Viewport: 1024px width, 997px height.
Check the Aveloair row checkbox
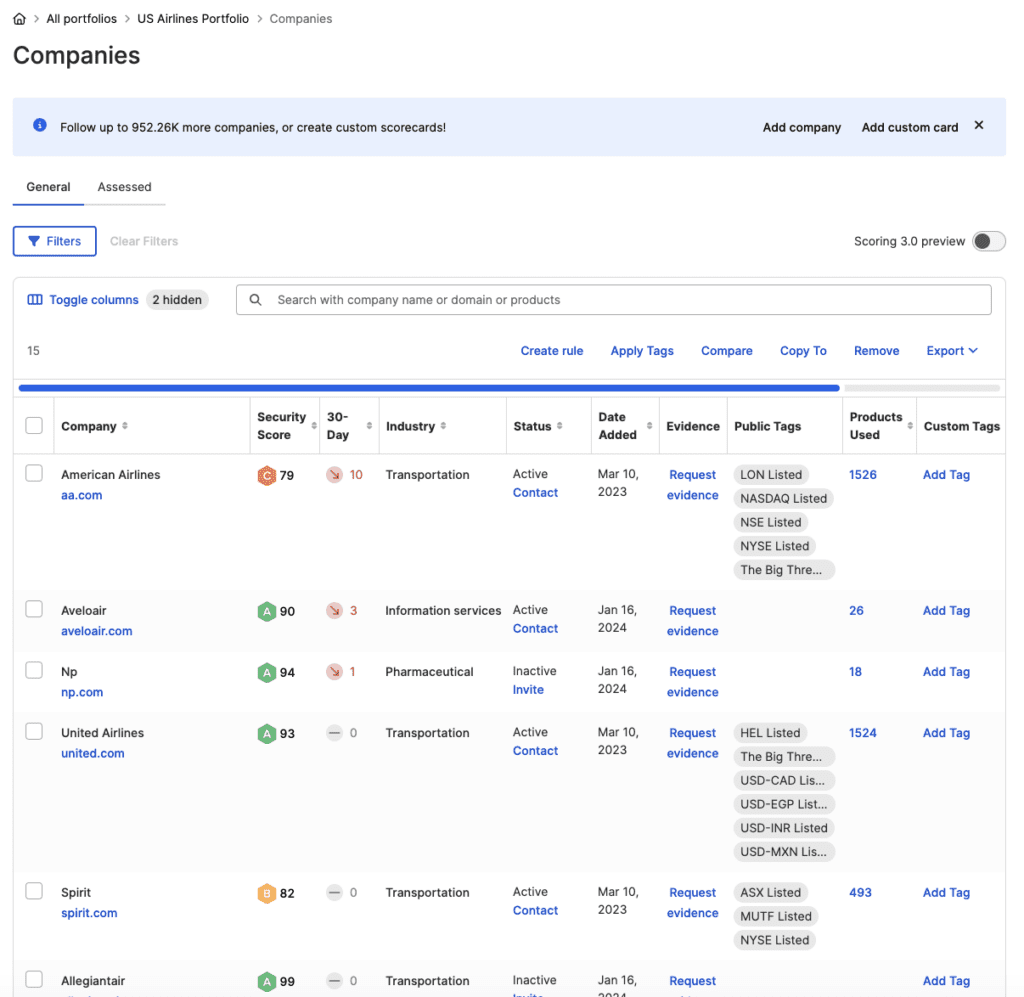tap(34, 609)
